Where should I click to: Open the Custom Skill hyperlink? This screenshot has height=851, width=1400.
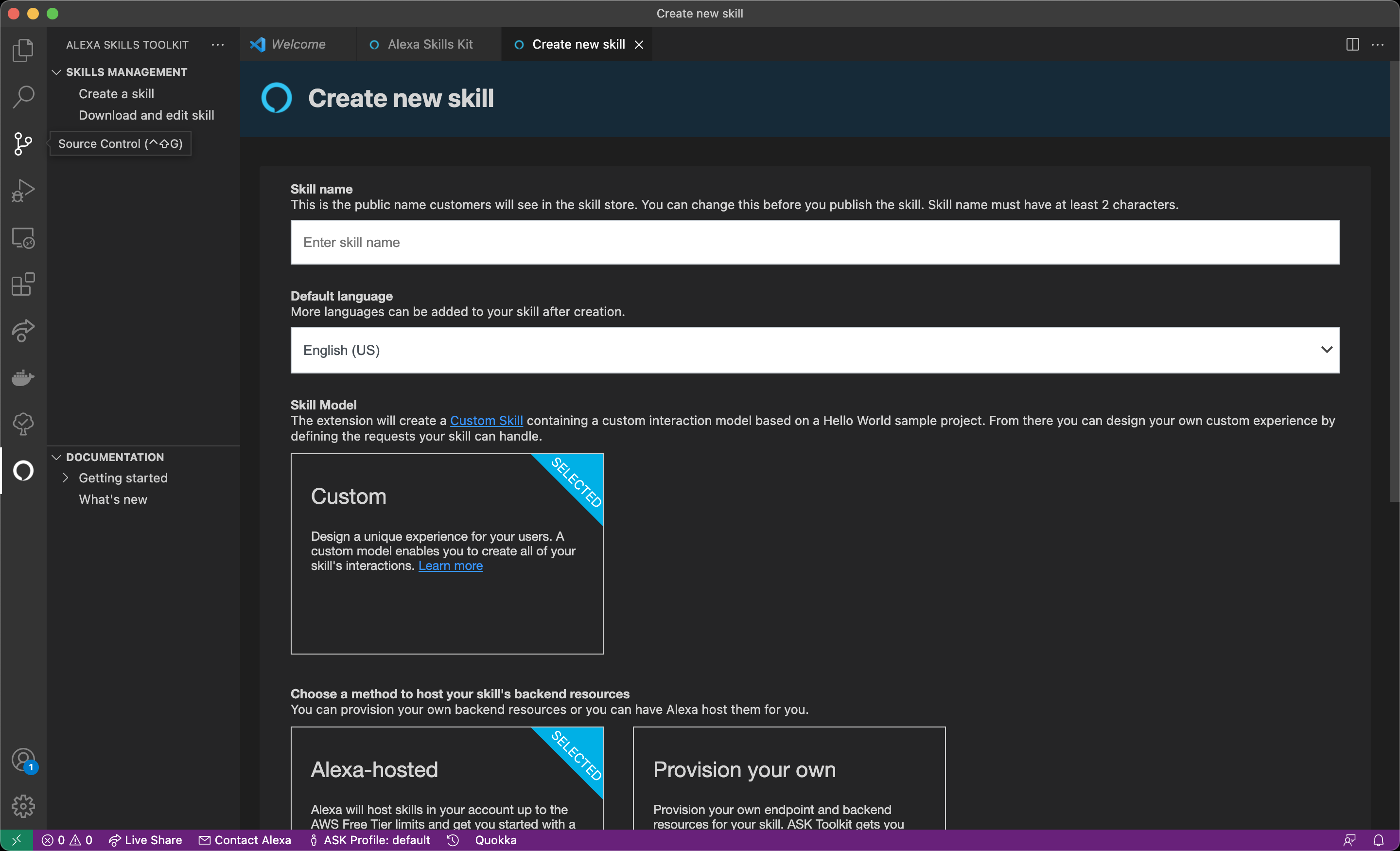click(486, 421)
